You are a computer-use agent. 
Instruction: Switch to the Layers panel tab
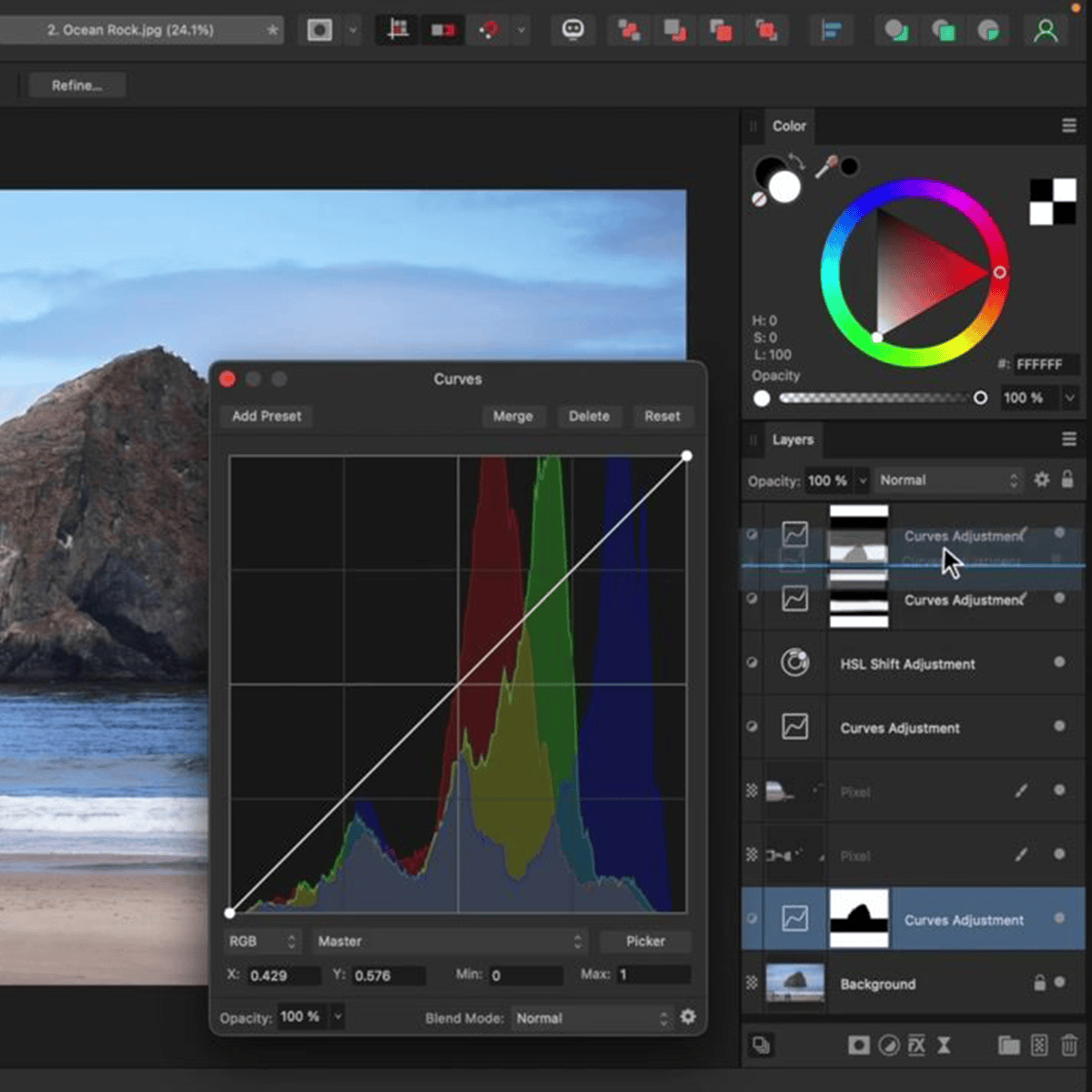click(x=793, y=440)
